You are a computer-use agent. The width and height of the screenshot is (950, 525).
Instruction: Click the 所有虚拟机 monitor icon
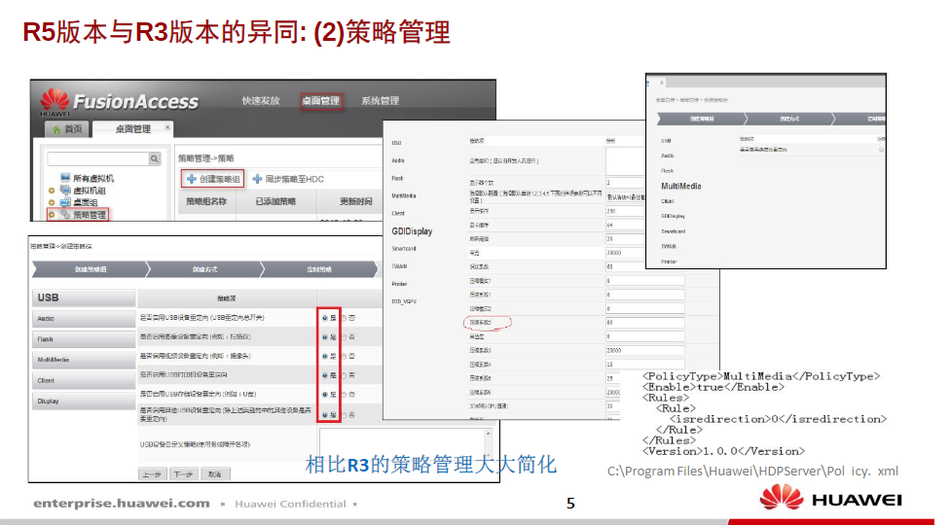click(64, 178)
